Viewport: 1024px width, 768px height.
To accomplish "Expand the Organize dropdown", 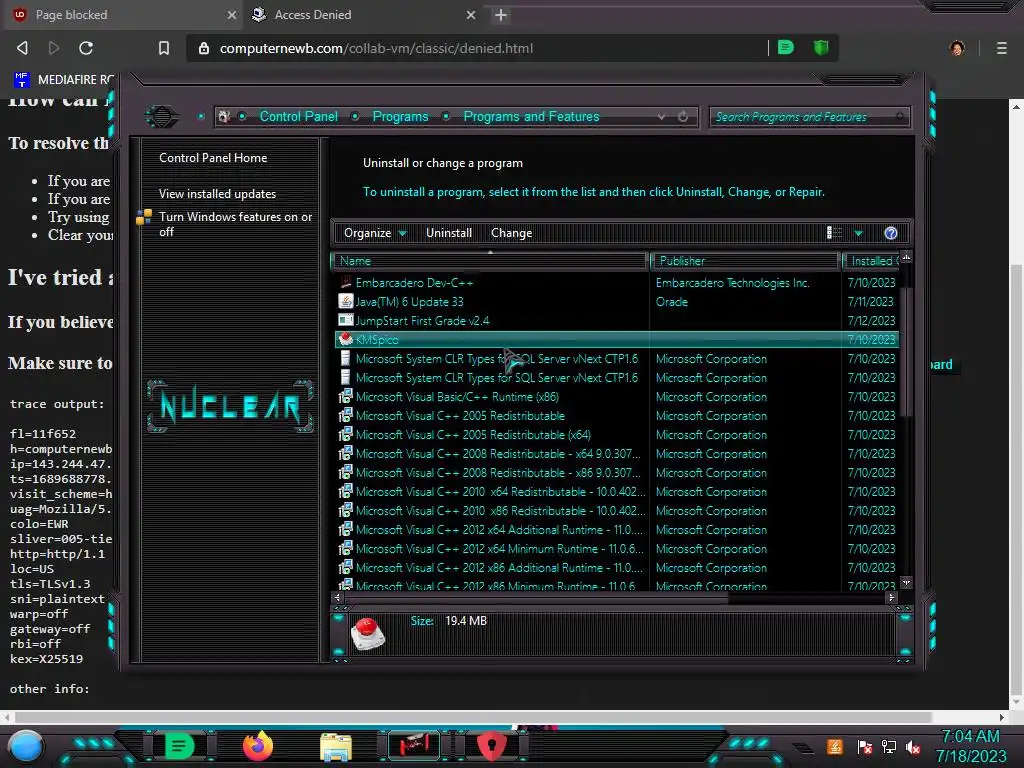I will pos(375,233).
